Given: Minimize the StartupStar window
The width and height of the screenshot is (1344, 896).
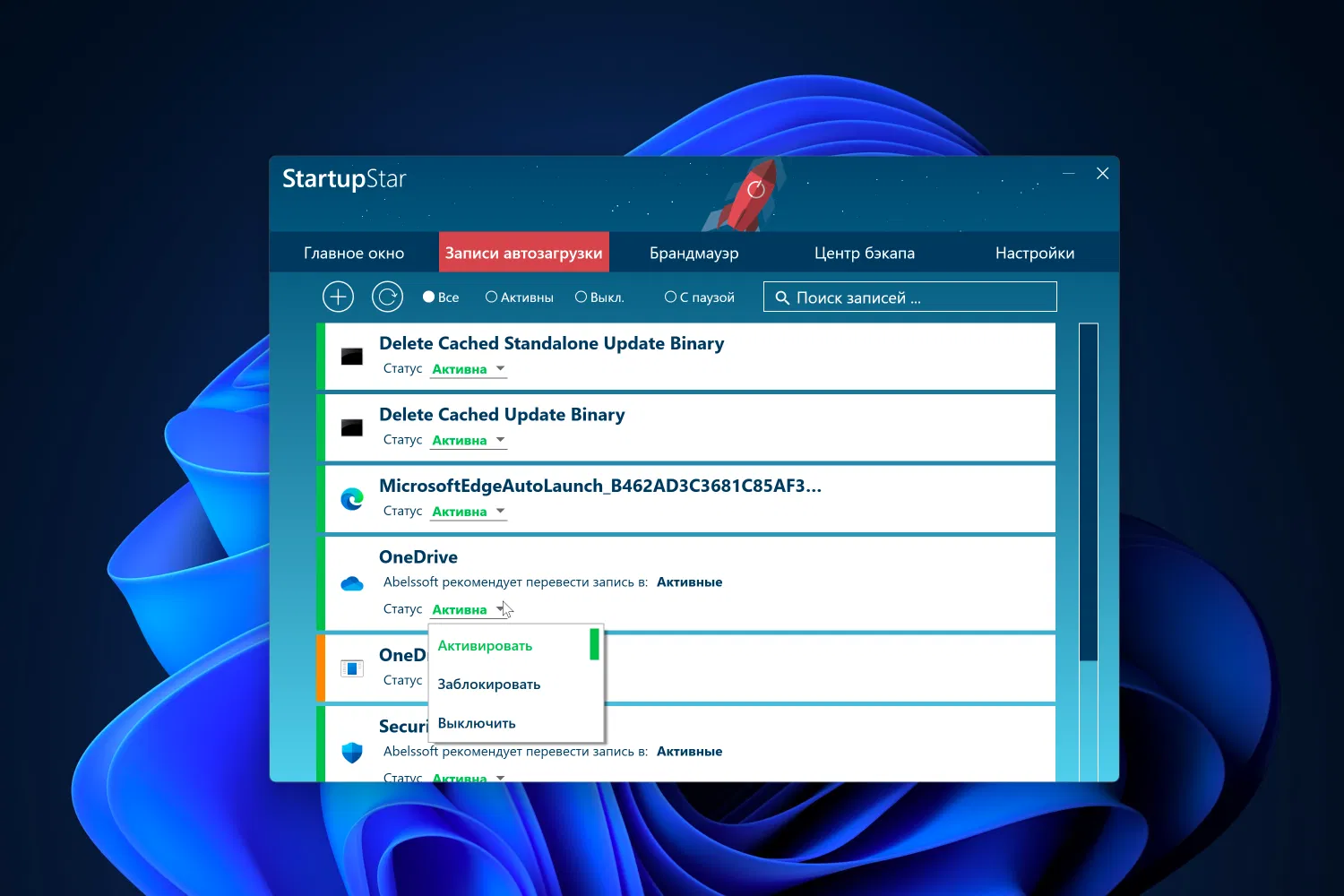Looking at the screenshot, I should (1069, 173).
